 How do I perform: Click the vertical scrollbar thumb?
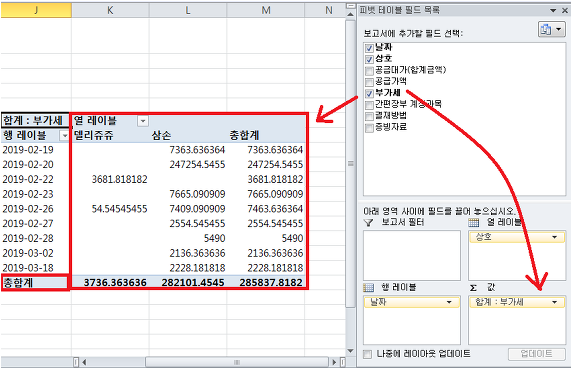click(x=350, y=164)
